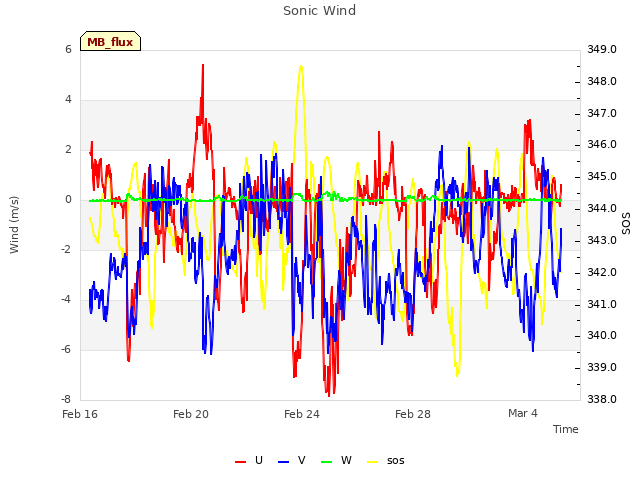The image size is (640, 480).
Task: Click the Time axis title
Action: pyautogui.click(x=565, y=429)
